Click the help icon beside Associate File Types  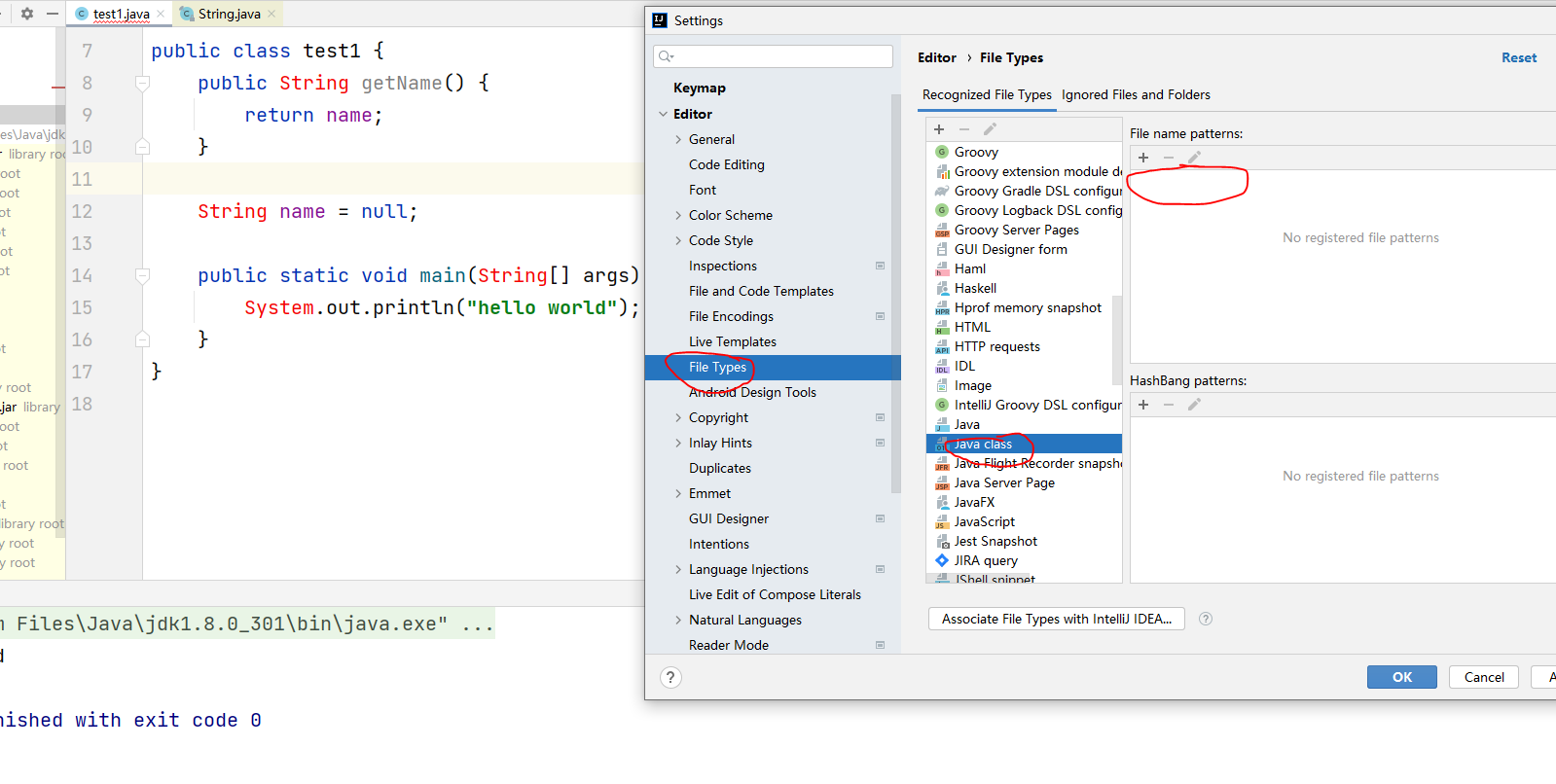(1206, 619)
